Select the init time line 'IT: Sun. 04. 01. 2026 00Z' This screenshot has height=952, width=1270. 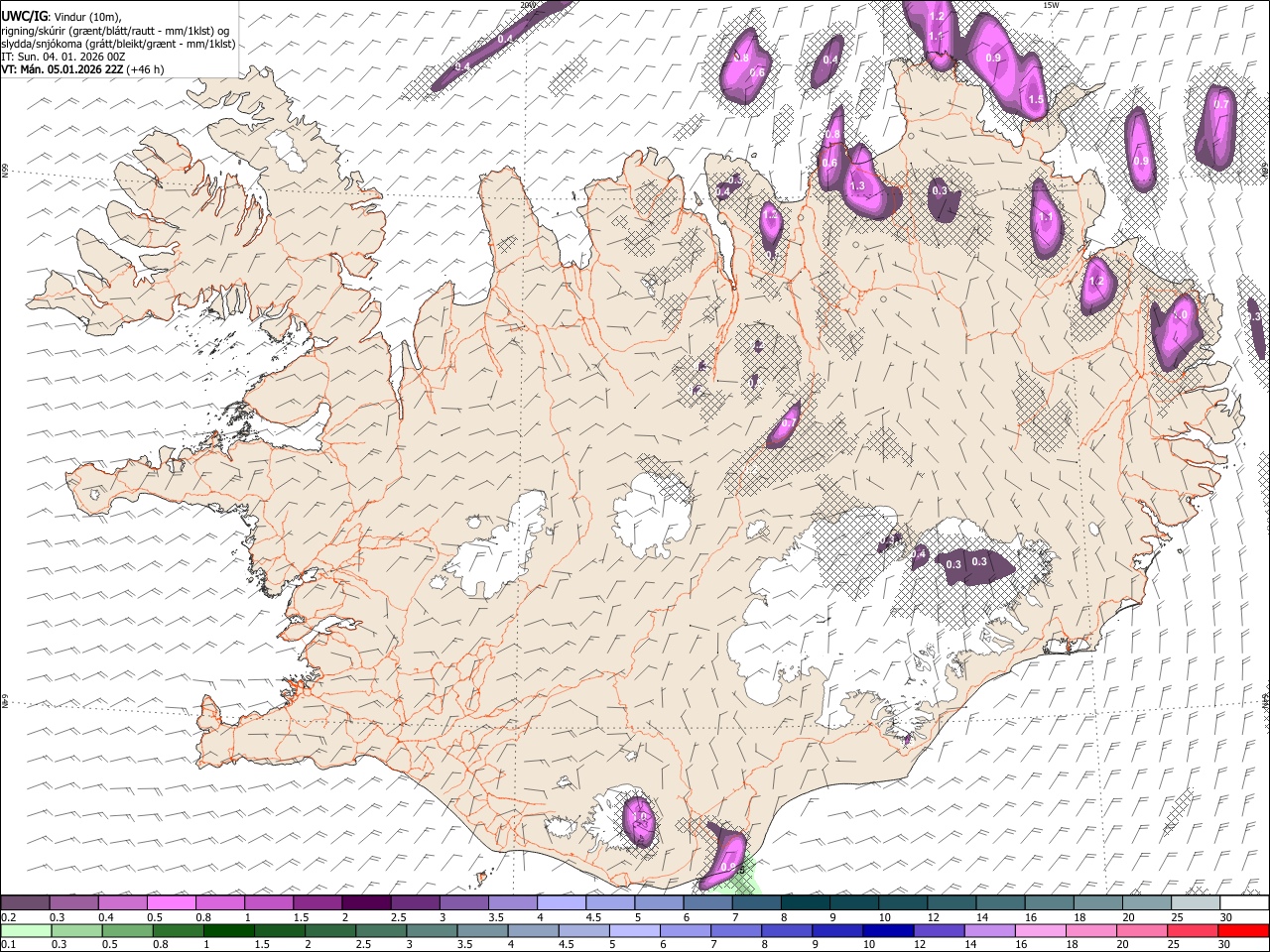(63, 57)
